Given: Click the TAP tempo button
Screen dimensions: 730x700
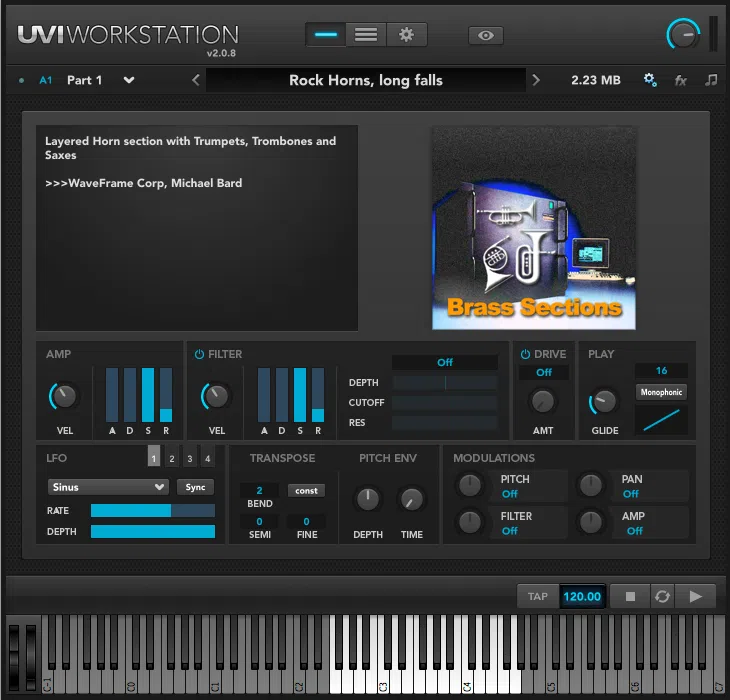Looking at the screenshot, I should click(x=538, y=597).
